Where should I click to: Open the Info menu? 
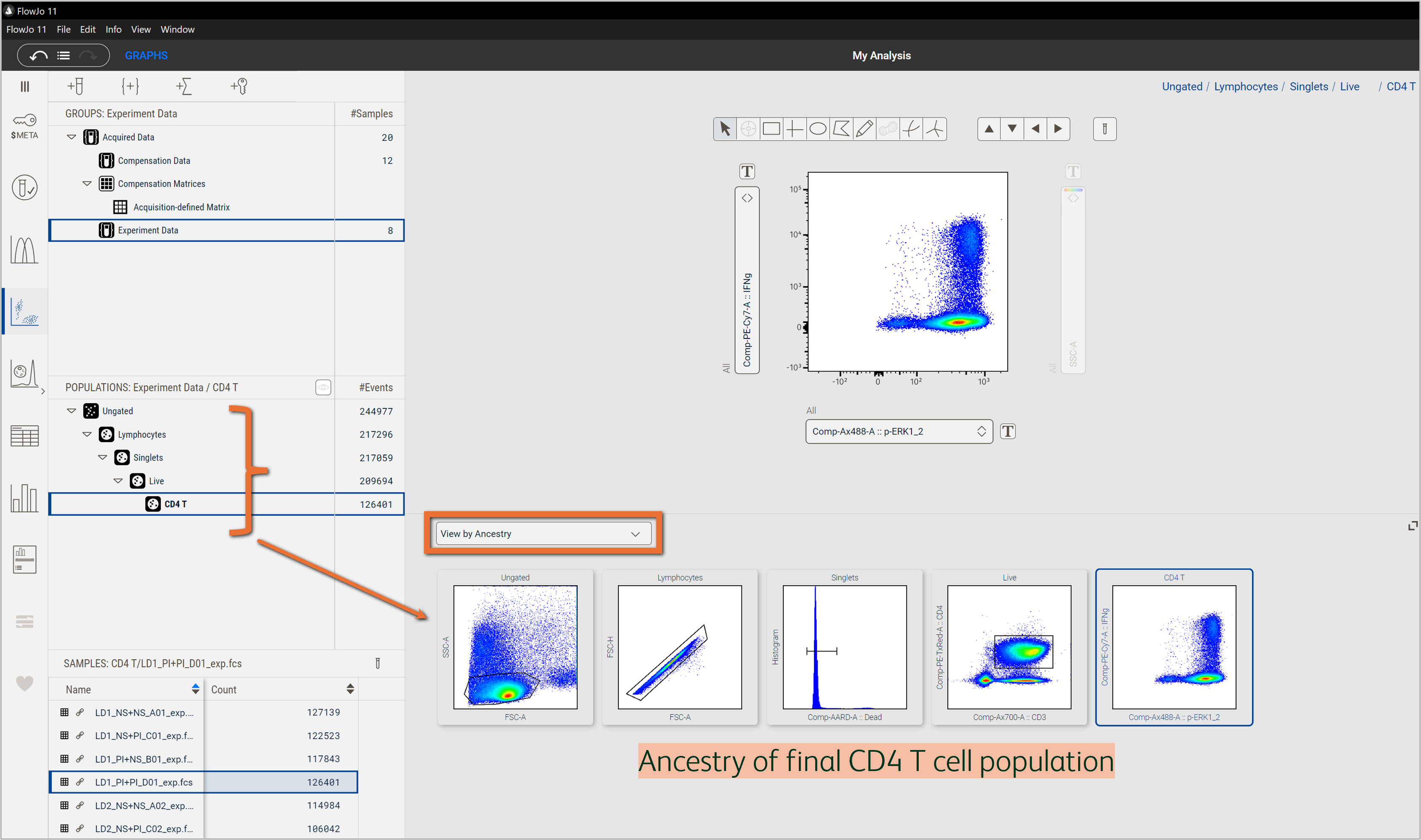[x=113, y=29]
